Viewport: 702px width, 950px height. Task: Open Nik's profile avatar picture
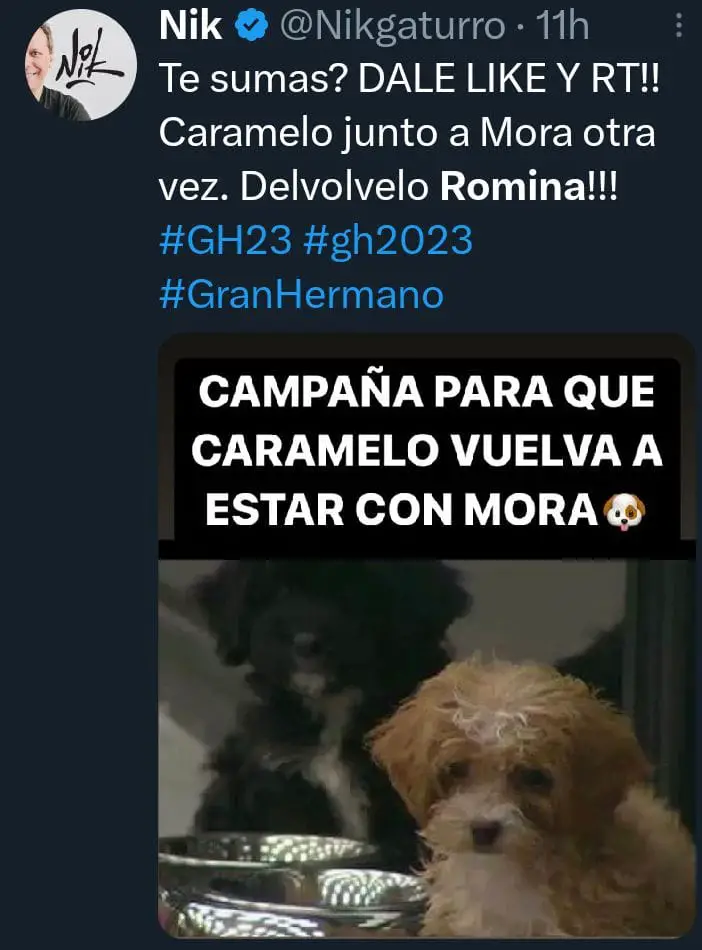[81, 65]
